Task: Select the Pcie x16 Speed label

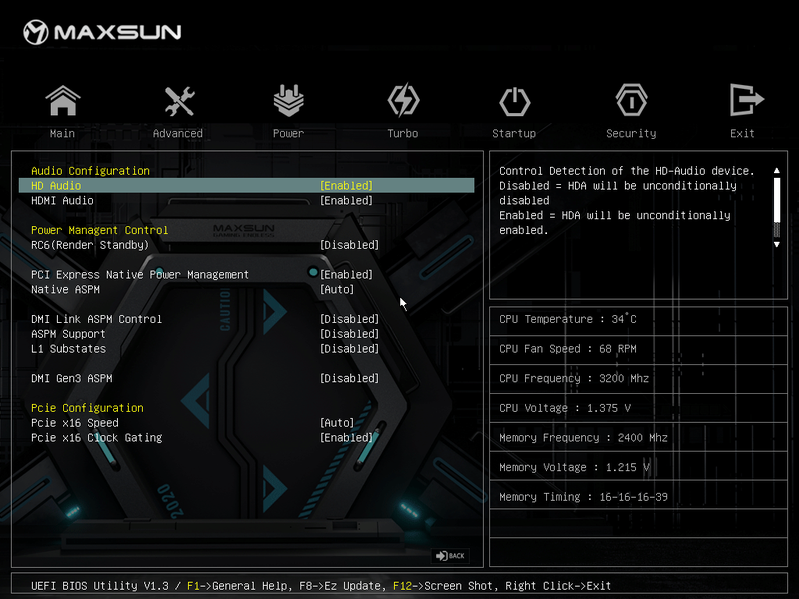Action: [x=75, y=423]
